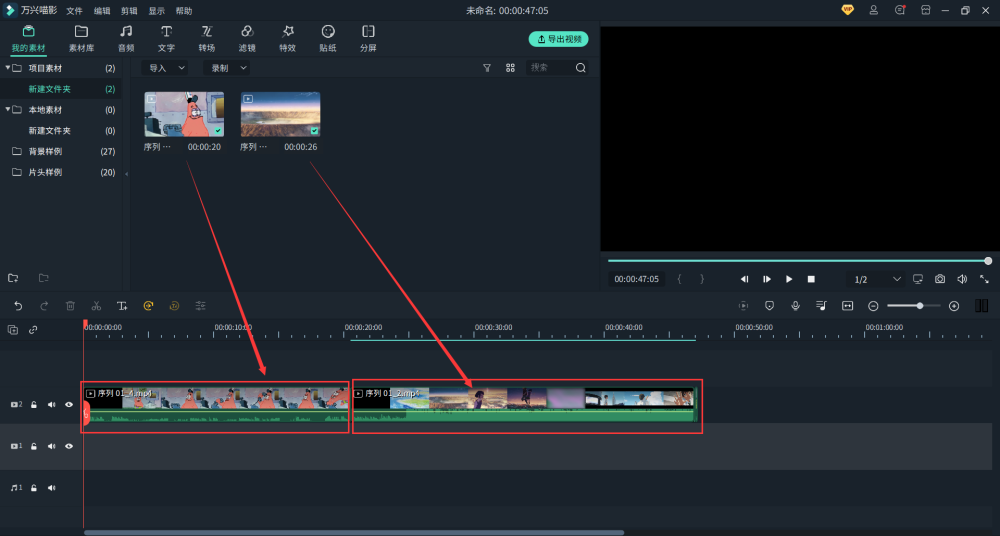
Task: Open the 导入 import dropdown
Action: point(166,68)
